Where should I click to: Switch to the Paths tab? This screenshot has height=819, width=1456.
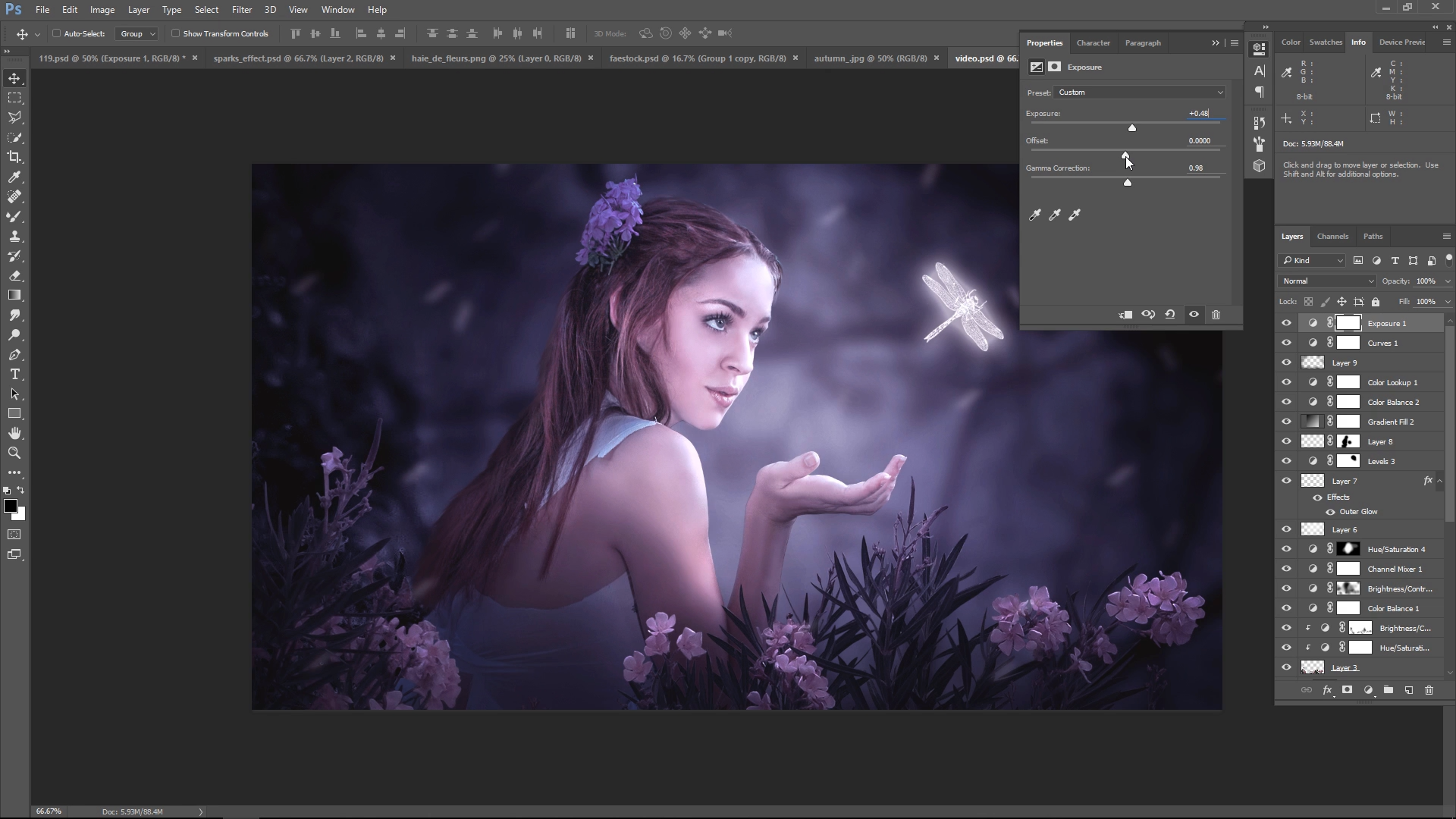(1373, 237)
